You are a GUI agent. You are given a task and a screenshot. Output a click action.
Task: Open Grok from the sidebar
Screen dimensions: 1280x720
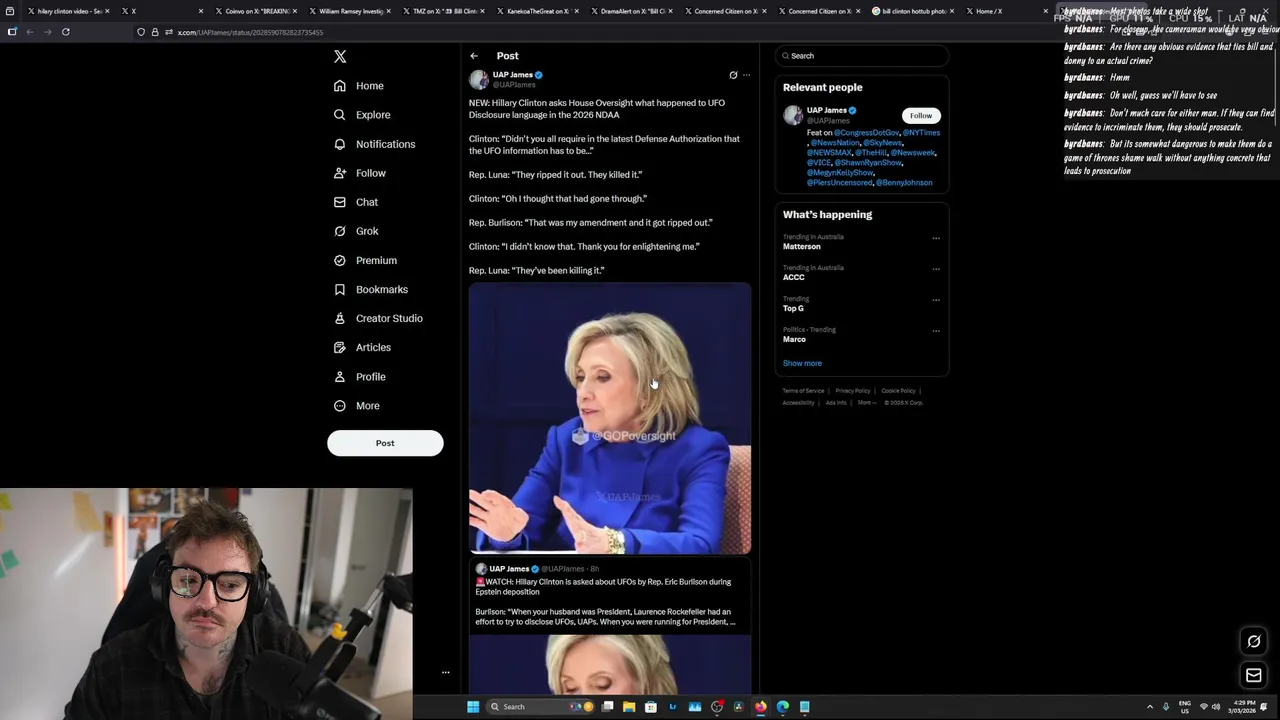pyautogui.click(x=356, y=231)
